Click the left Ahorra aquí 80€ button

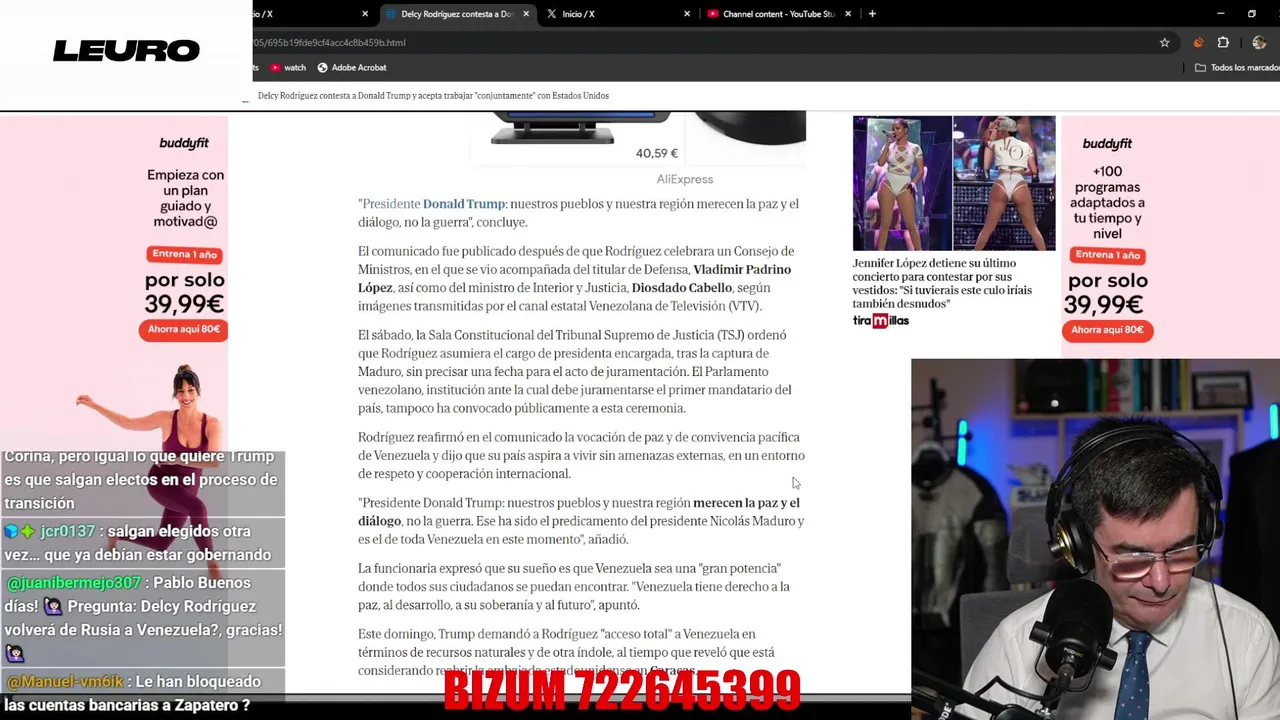184,330
